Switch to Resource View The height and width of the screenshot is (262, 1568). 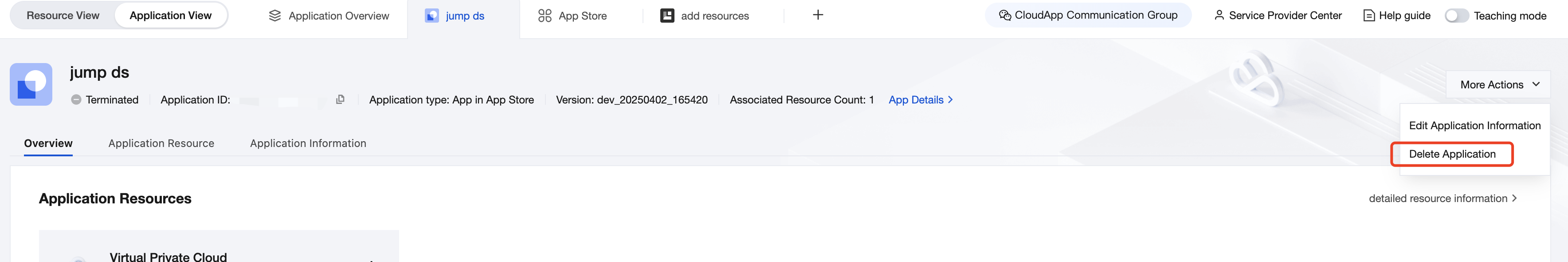(x=63, y=16)
